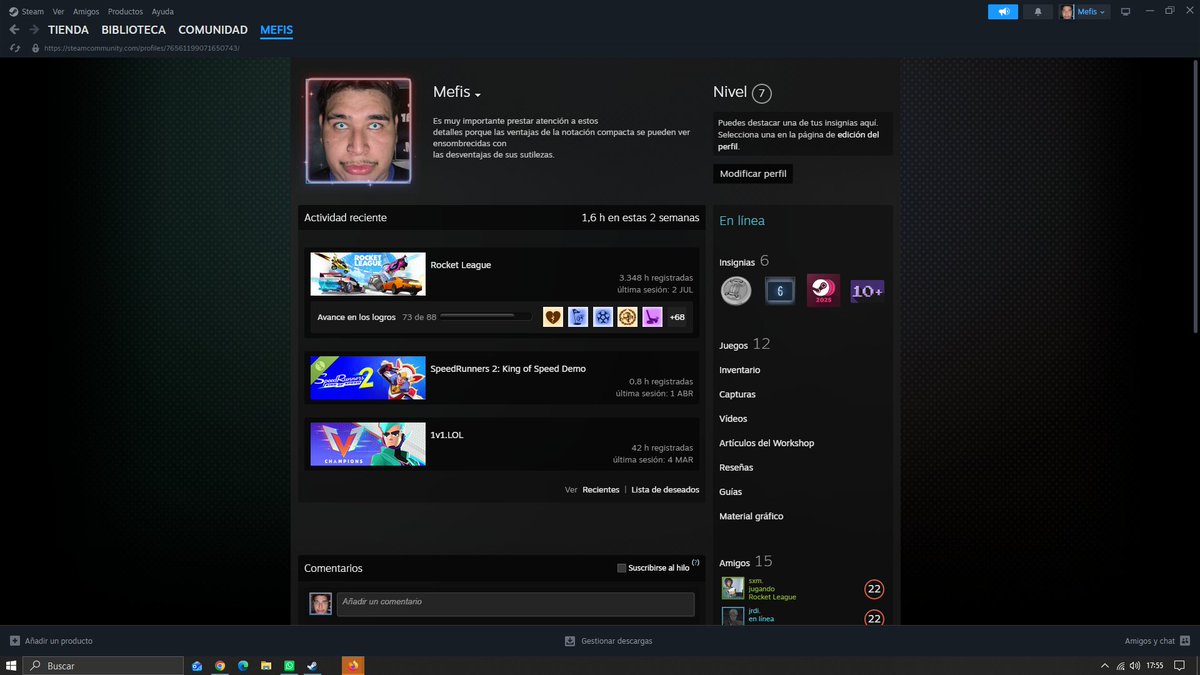
Task: Open friend sxm. playing Rocket League
Action: pyautogui.click(x=801, y=589)
